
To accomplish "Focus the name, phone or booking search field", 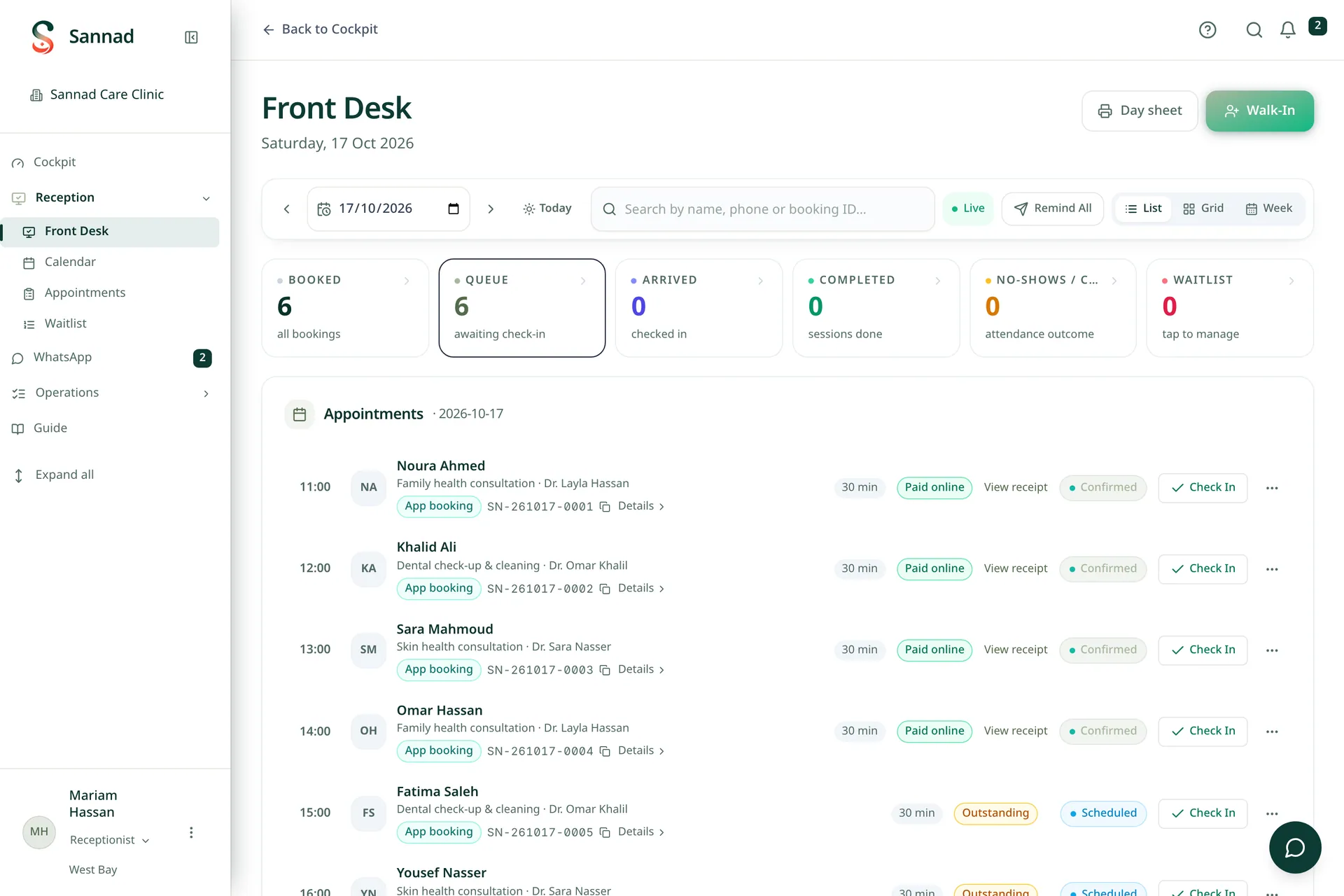I will (763, 209).
